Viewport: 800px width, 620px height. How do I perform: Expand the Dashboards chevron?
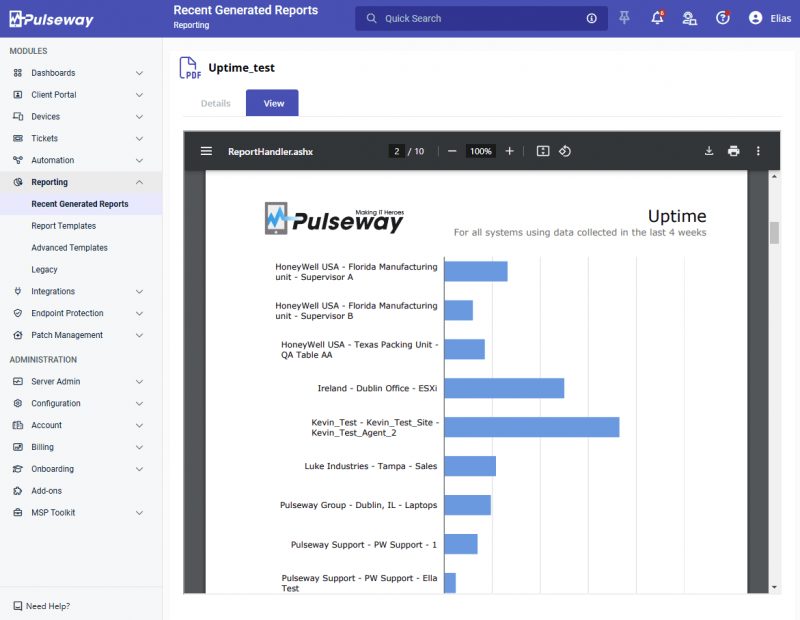(139, 73)
